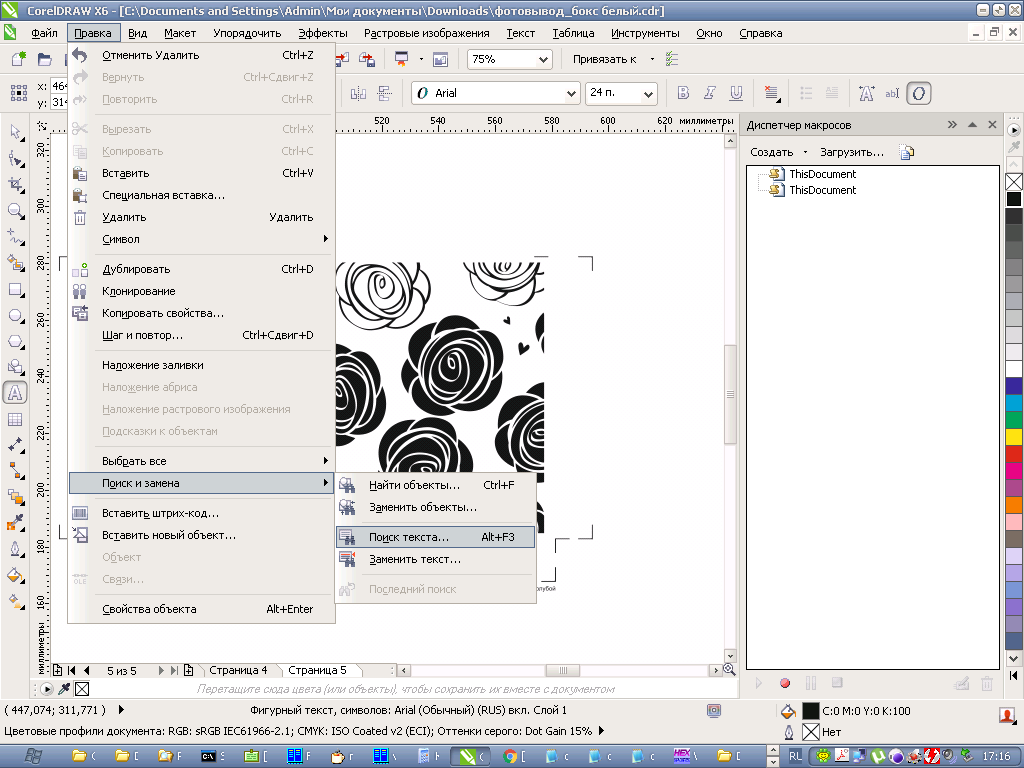The width and height of the screenshot is (1024, 768).
Task: Select the Shape edit tool
Action: tap(15, 159)
